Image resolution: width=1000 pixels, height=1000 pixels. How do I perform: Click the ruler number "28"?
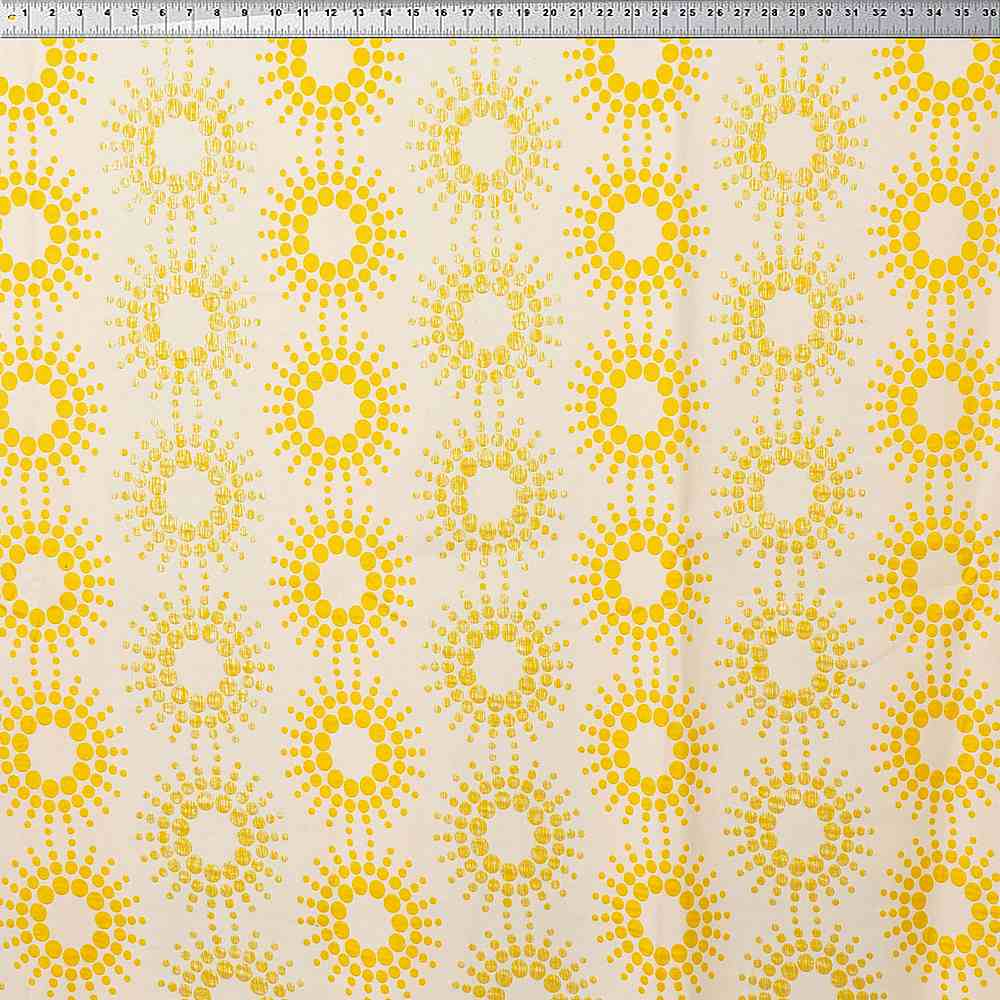(770, 12)
